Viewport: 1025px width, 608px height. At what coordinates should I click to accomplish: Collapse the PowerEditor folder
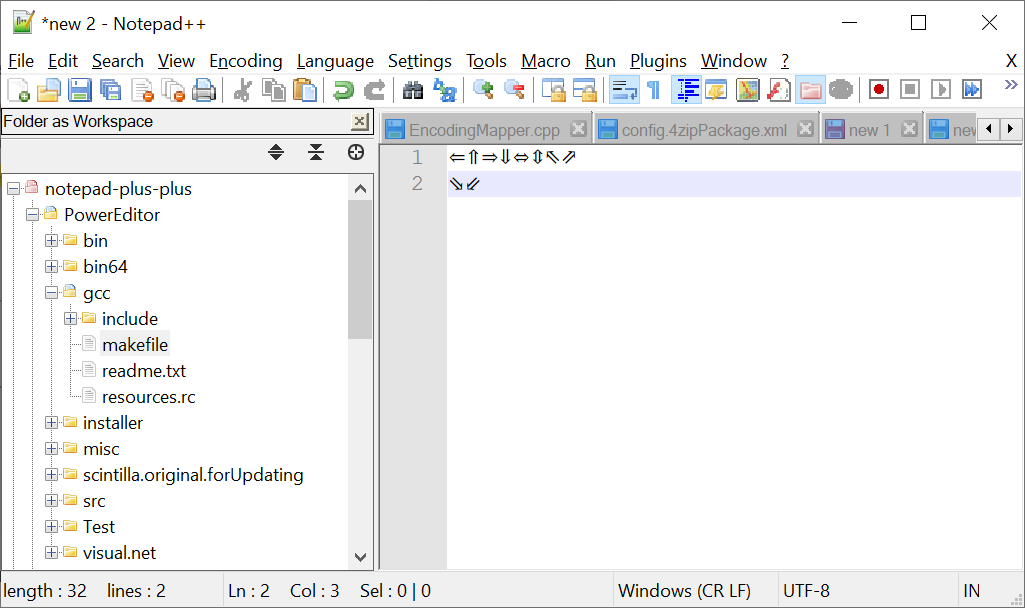point(32,214)
